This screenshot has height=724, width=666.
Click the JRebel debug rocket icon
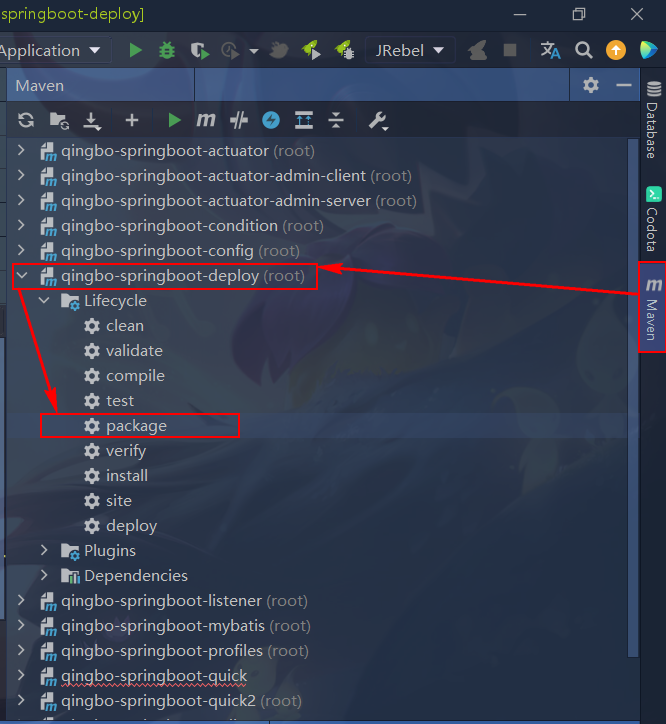[345, 50]
